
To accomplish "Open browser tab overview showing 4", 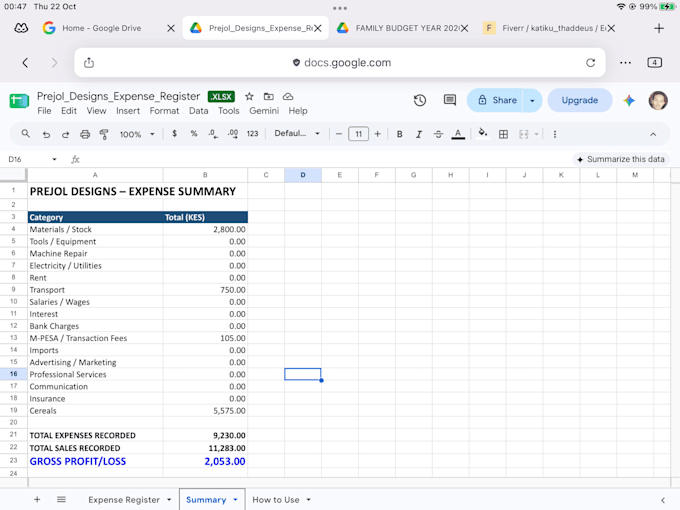I will (654, 62).
